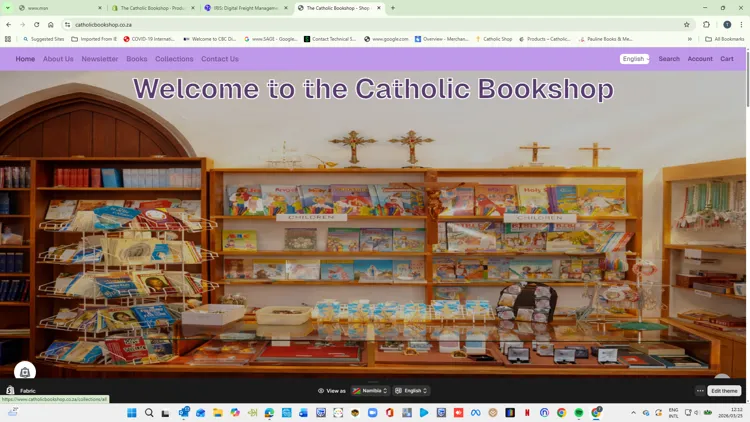Click the browser reload page icon
Image resolution: width=750 pixels, height=422 pixels.
(37, 24)
